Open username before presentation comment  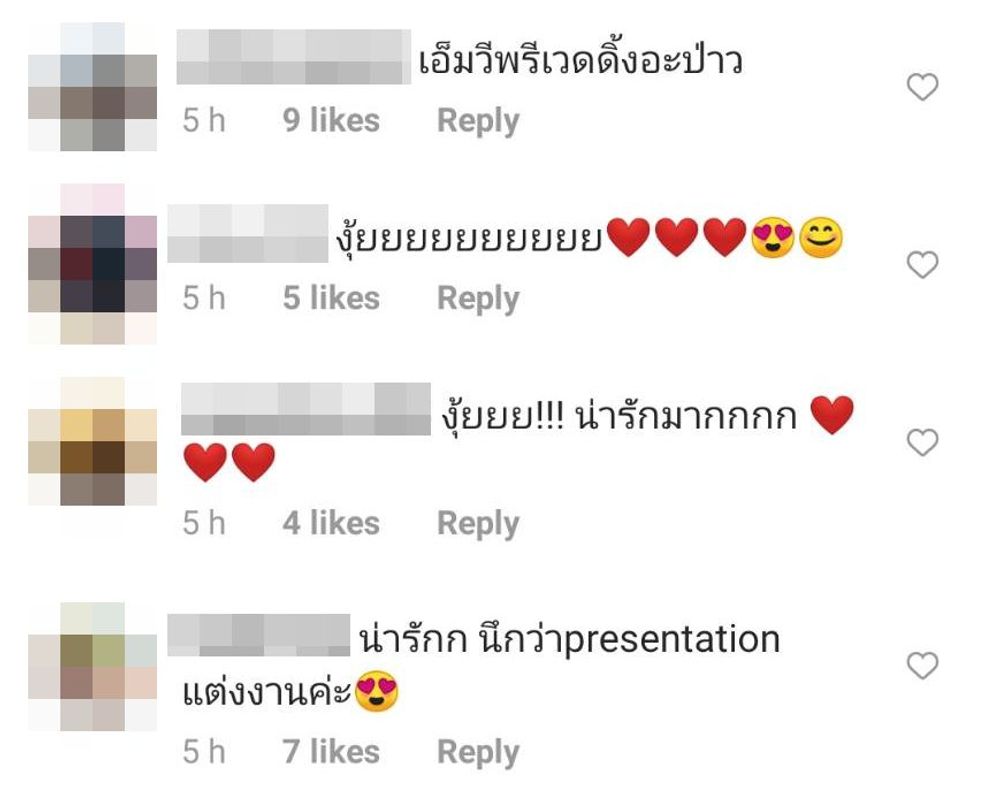tap(258, 635)
